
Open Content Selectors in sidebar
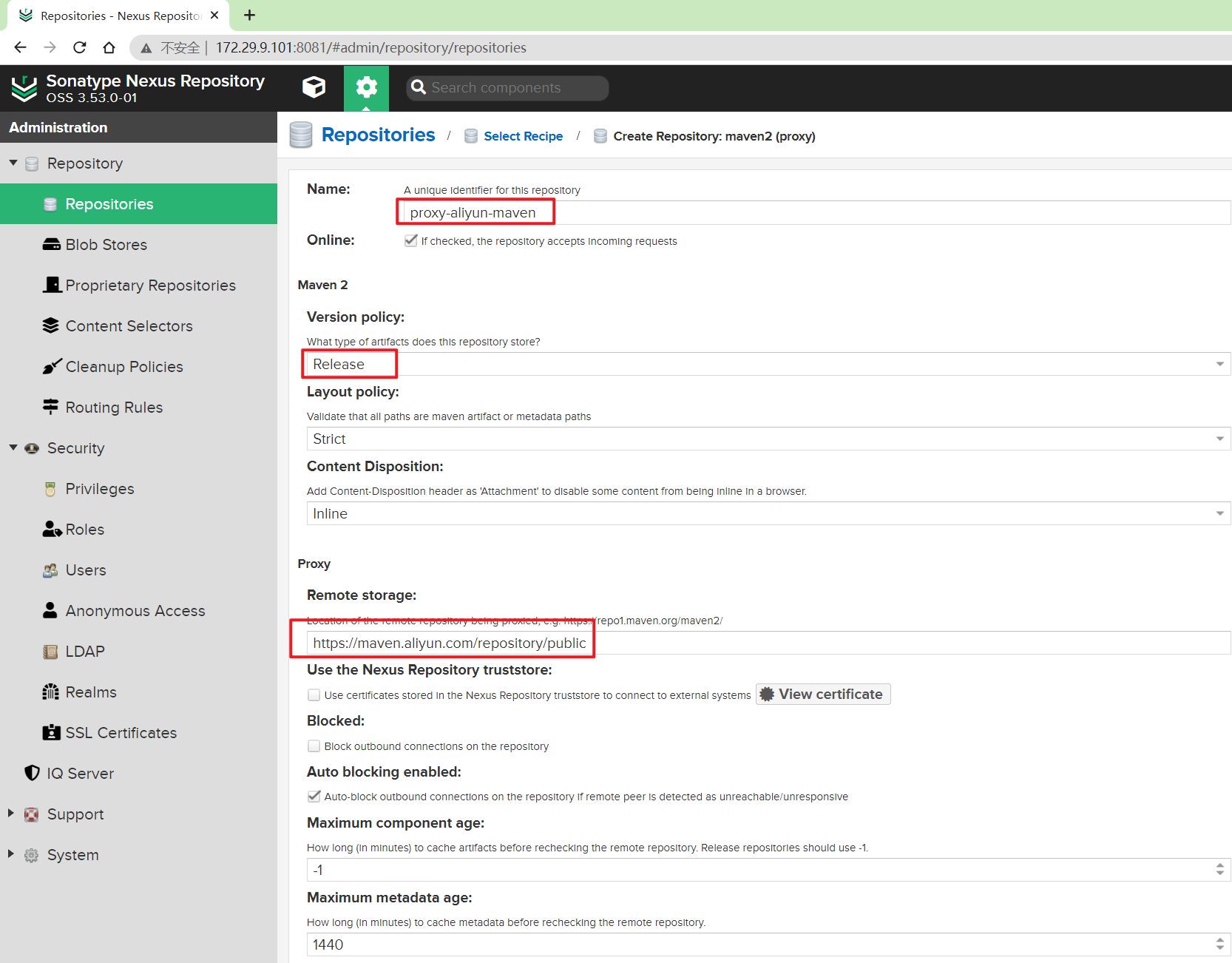point(138,326)
